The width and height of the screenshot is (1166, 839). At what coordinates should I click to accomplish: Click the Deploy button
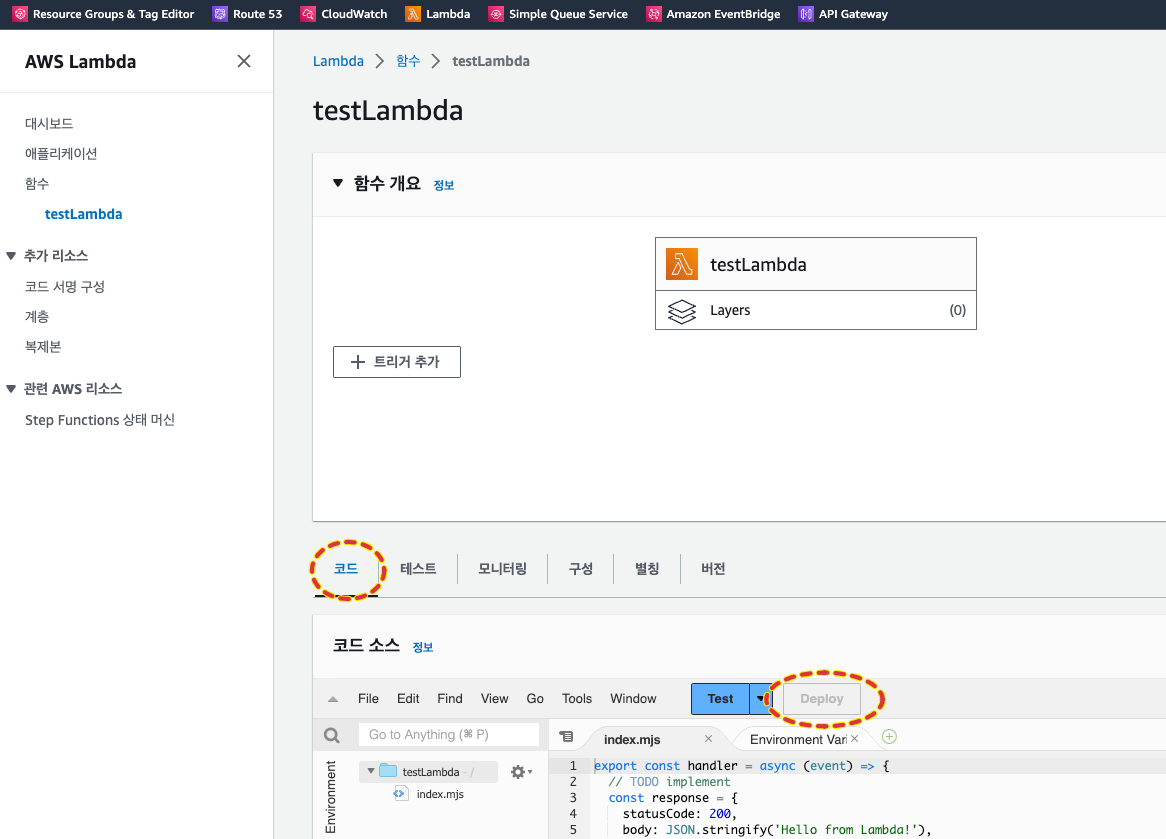tap(822, 698)
